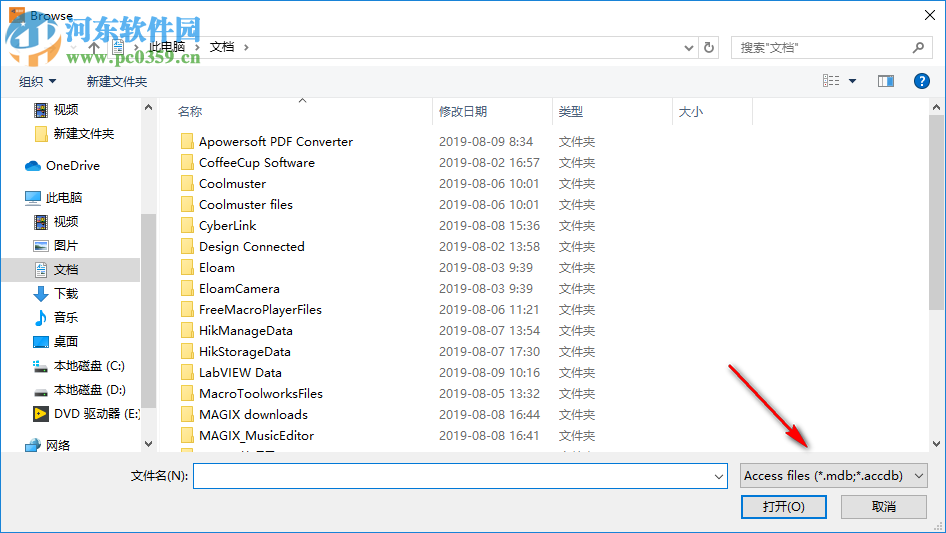This screenshot has width=946, height=533.
Task: Click folder icon of FreeMacroPlayerFiles
Action: coord(187,310)
